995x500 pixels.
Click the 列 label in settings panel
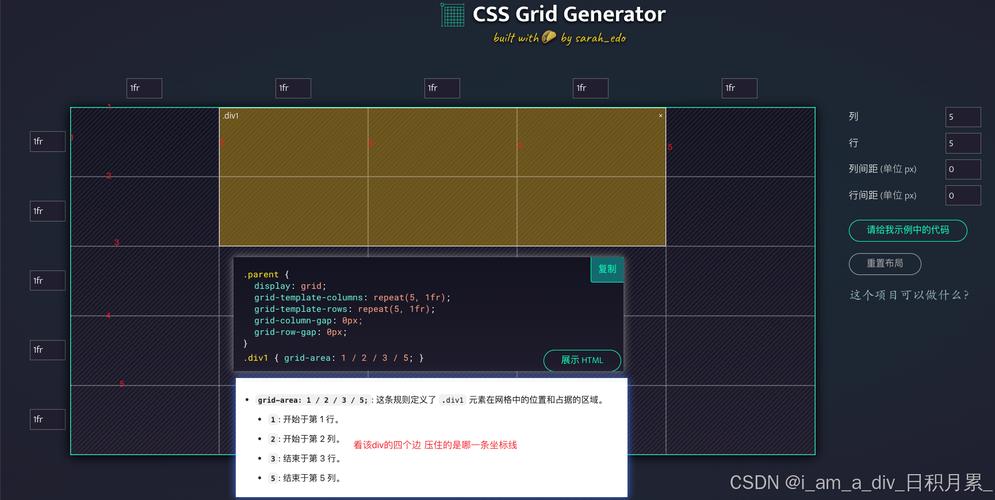coord(853,117)
